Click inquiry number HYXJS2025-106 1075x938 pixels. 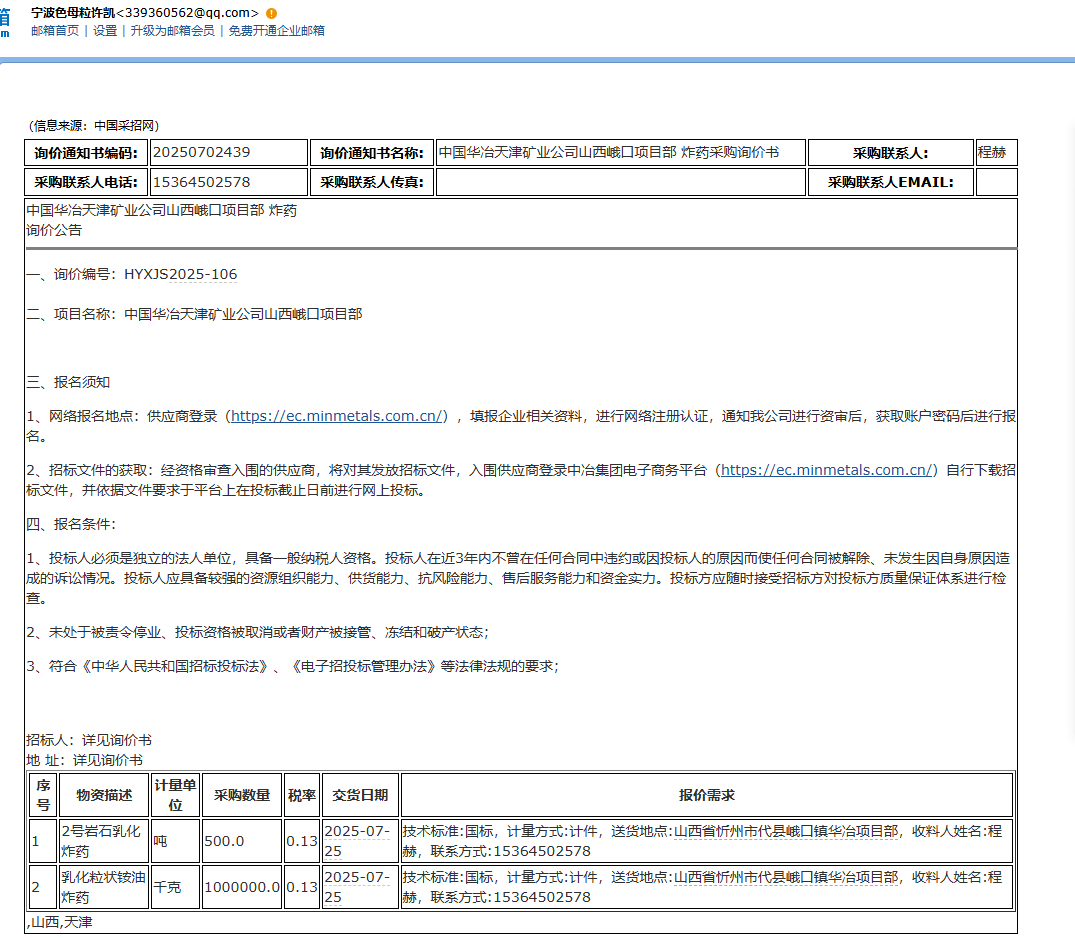180,274
